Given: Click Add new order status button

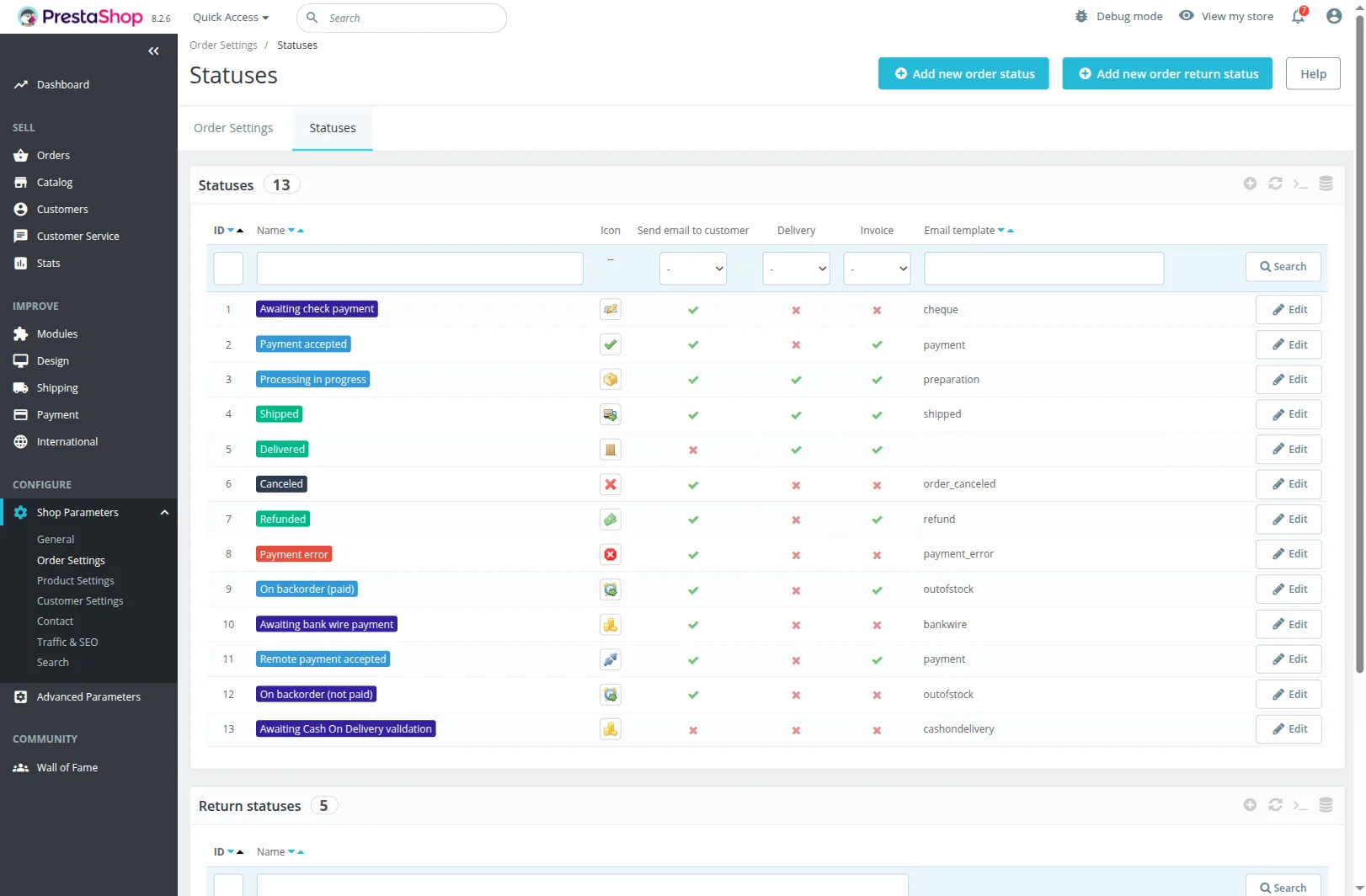Looking at the screenshot, I should click(x=963, y=73).
